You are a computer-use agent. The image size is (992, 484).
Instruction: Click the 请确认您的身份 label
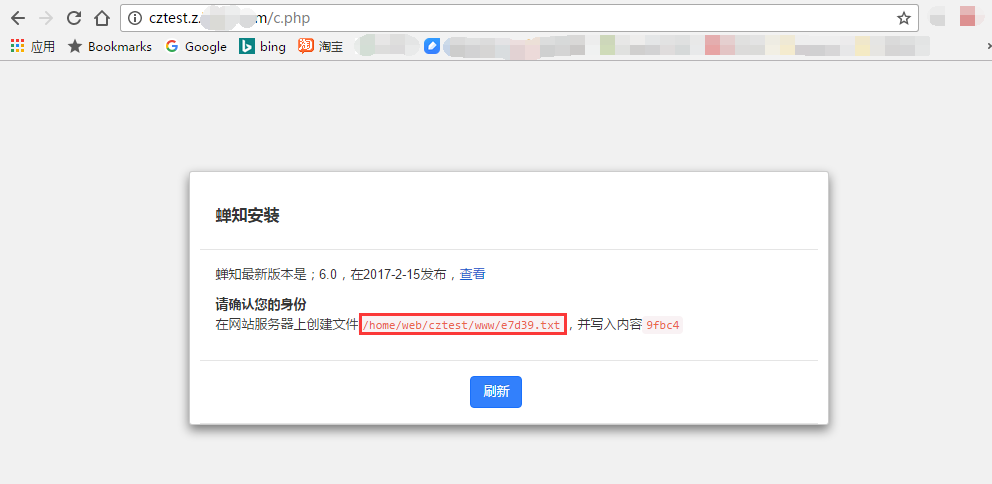261,304
